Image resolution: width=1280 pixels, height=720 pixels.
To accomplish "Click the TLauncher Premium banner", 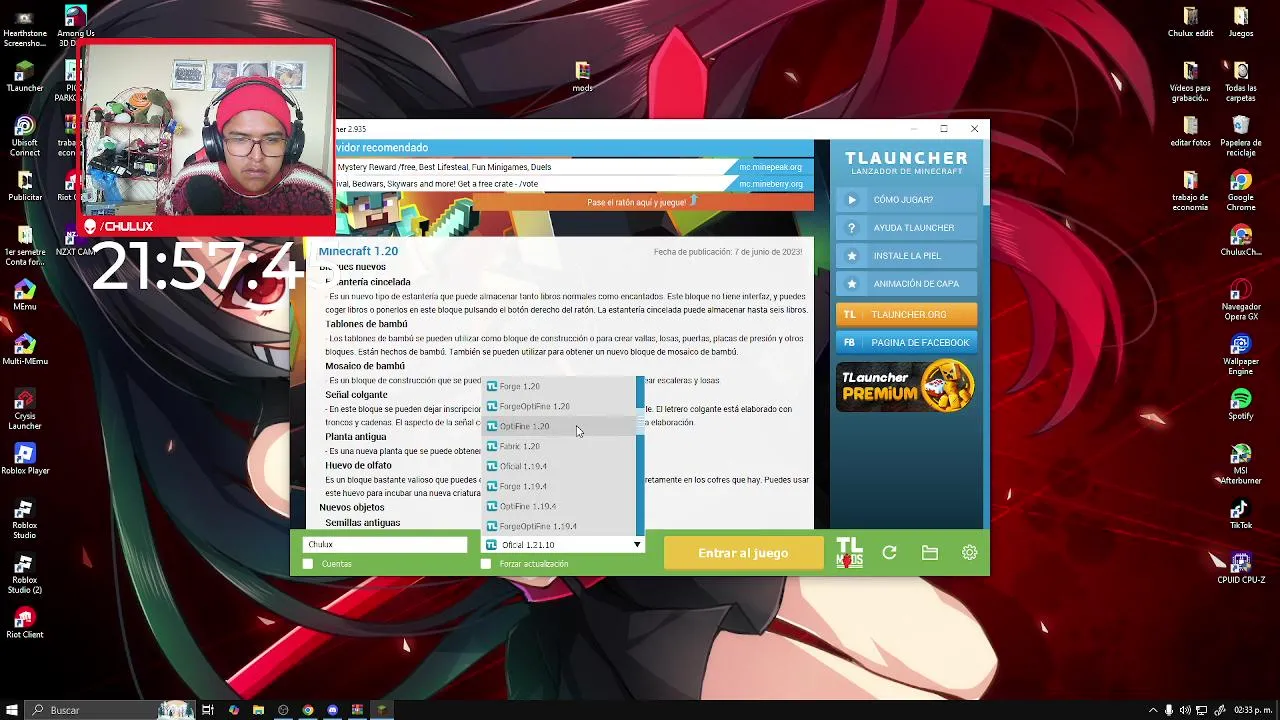I will (x=907, y=387).
